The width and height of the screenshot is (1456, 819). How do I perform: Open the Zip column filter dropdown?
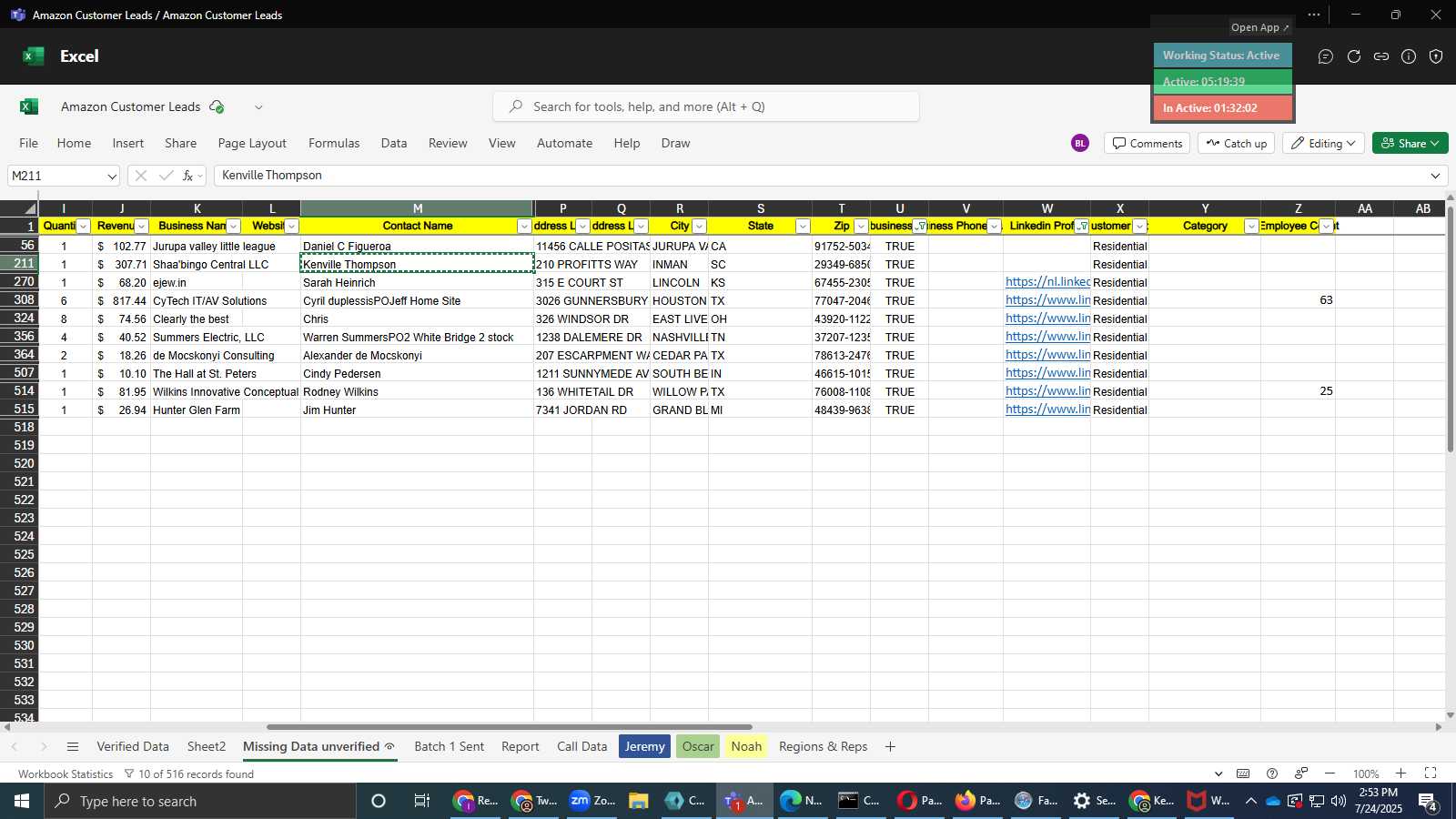[x=861, y=227]
